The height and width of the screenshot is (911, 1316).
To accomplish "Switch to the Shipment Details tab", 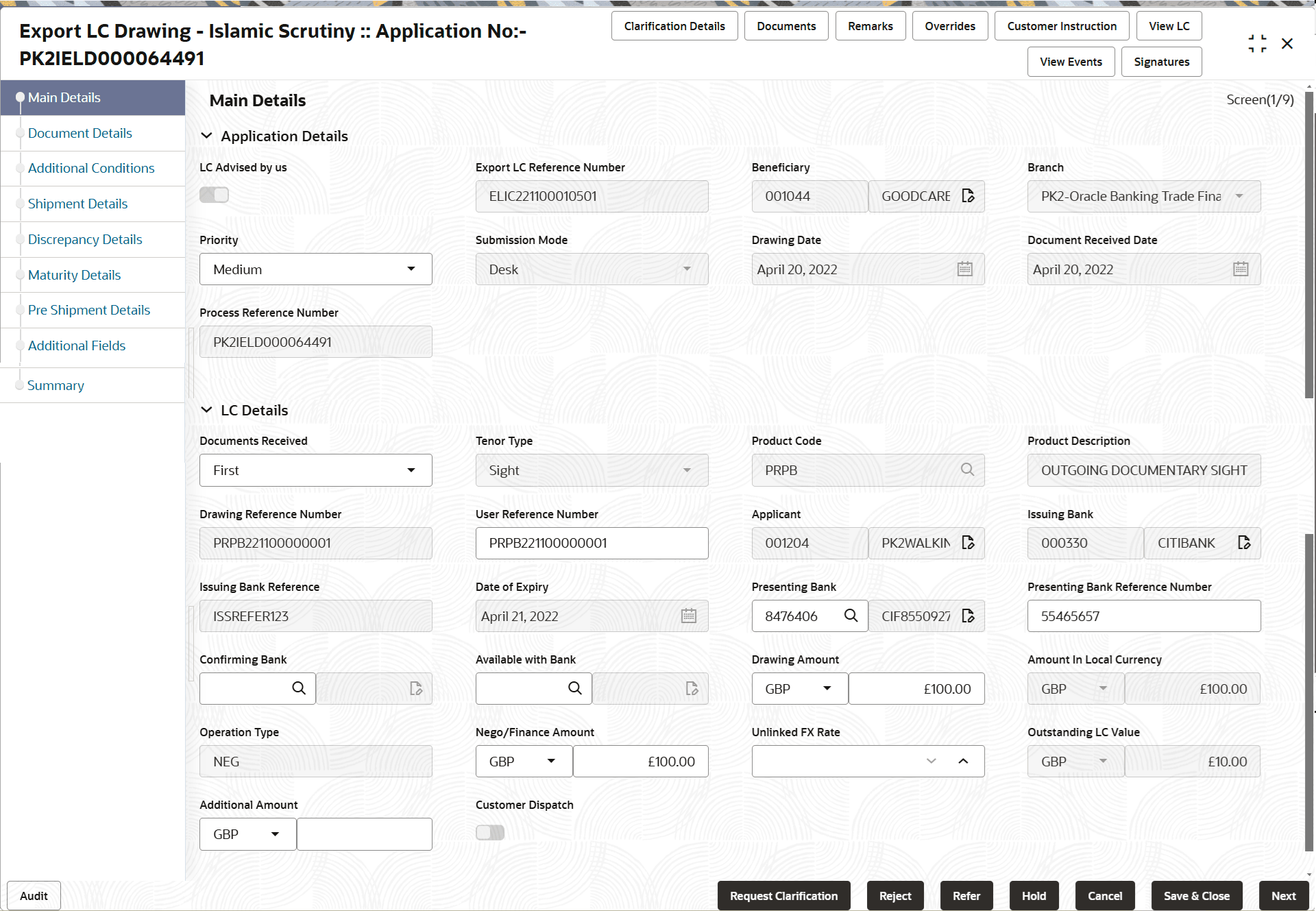I will (77, 204).
